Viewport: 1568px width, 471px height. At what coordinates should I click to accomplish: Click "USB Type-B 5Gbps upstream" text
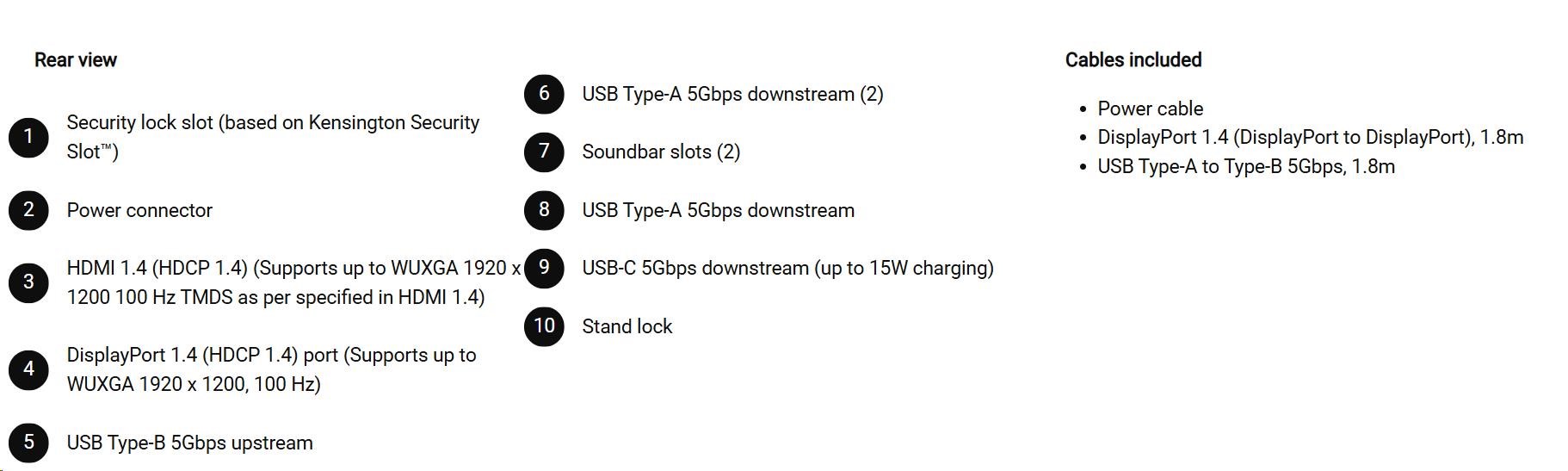click(189, 443)
